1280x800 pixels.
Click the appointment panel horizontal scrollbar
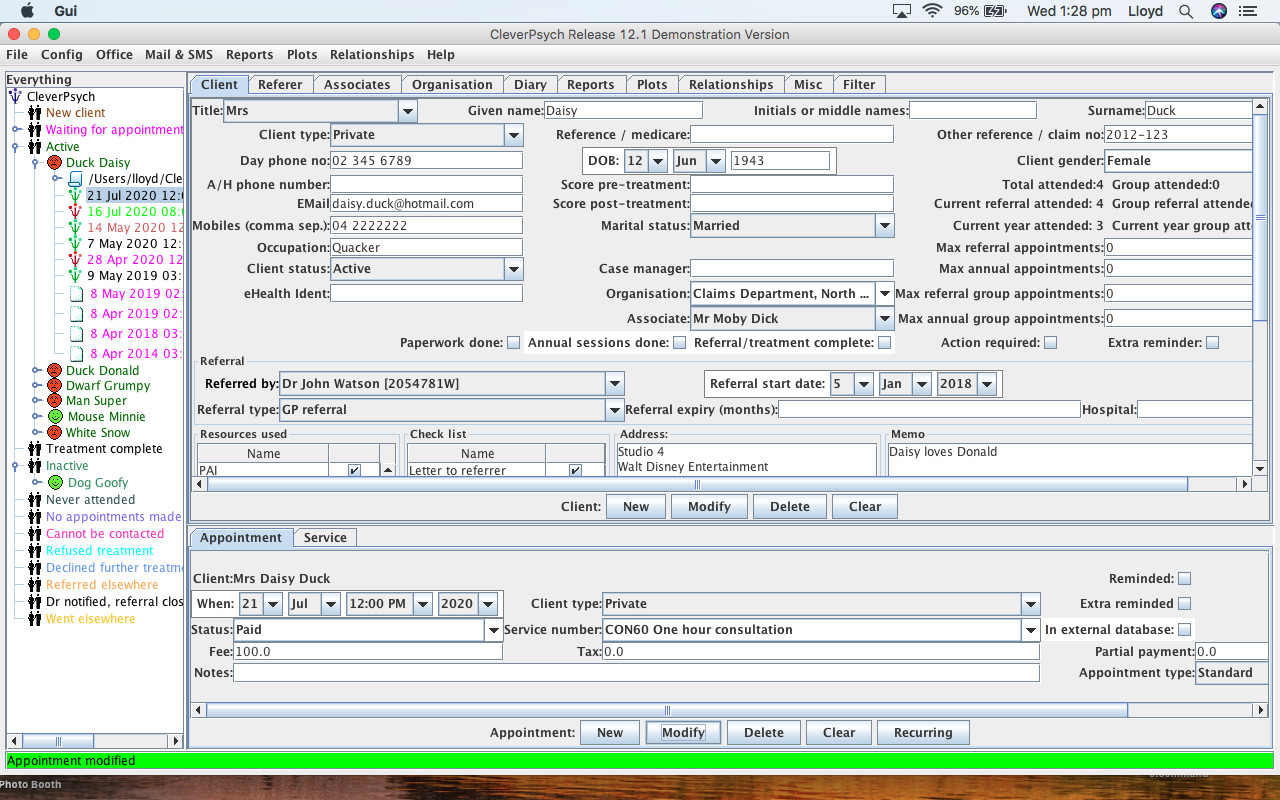pyautogui.click(x=667, y=710)
